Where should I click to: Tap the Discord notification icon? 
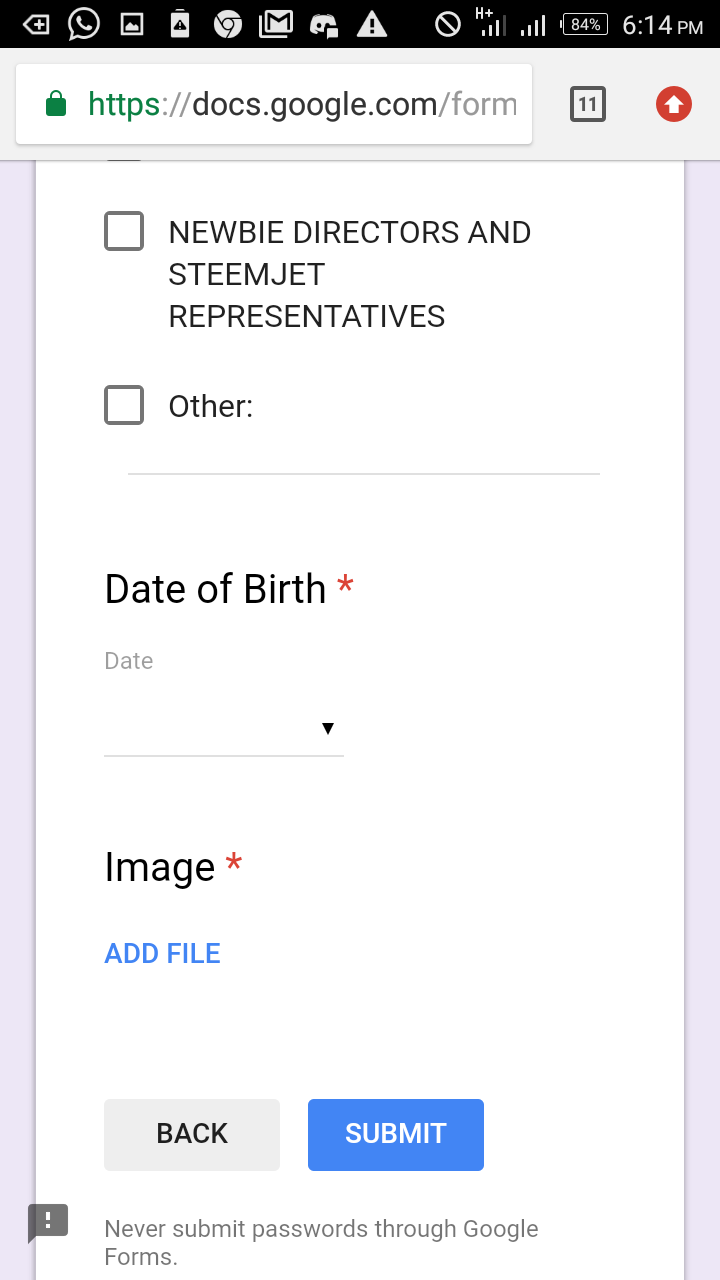324,24
